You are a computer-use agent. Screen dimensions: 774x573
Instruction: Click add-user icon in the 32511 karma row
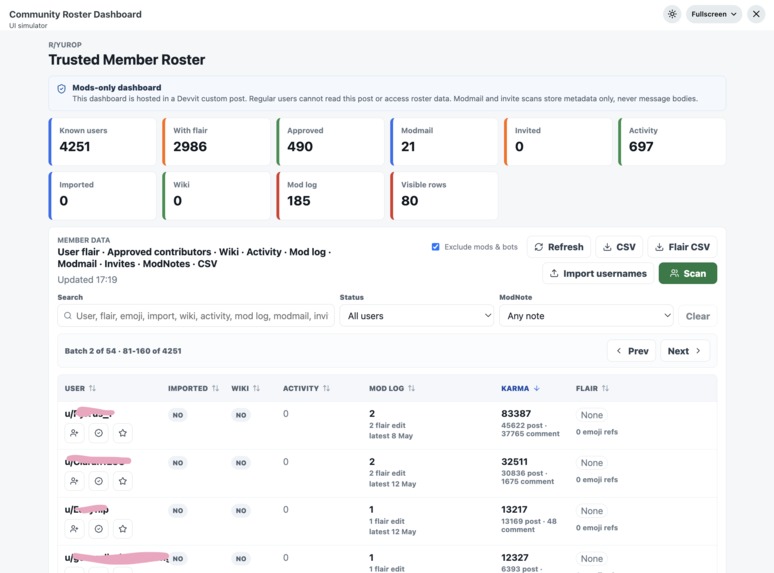[x=74, y=481]
